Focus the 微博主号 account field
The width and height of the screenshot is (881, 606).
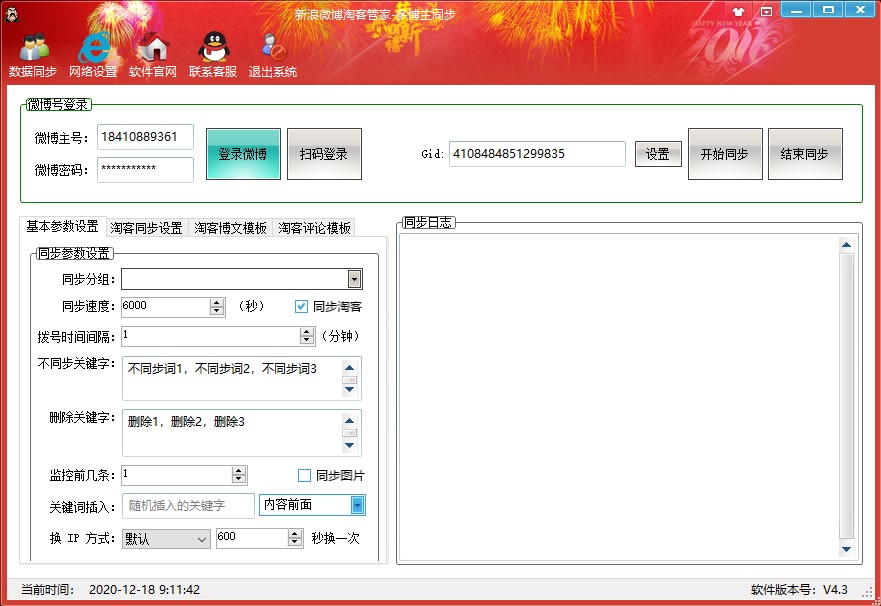[x=146, y=137]
